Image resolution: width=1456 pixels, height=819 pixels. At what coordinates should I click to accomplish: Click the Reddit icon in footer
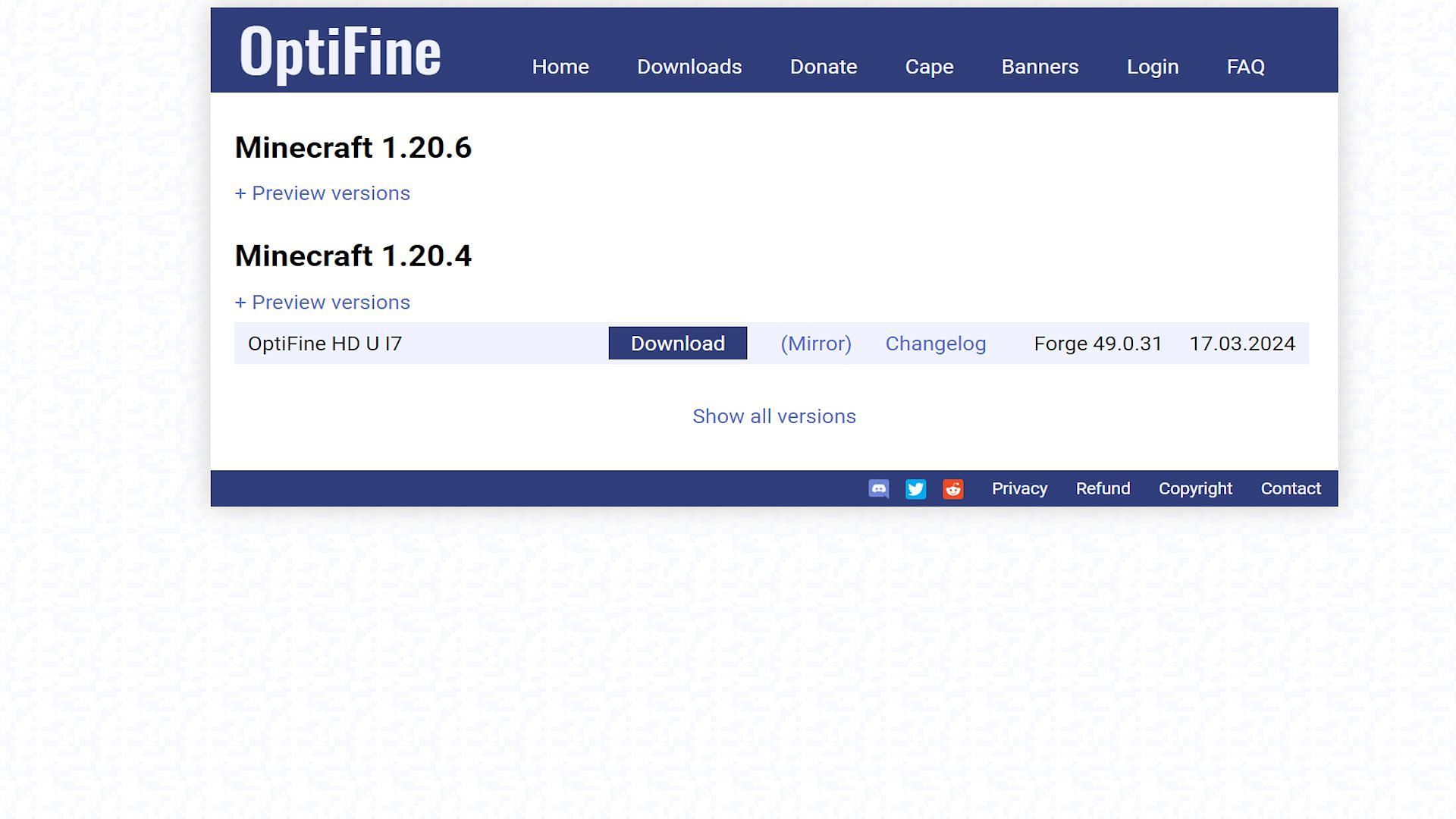click(953, 489)
